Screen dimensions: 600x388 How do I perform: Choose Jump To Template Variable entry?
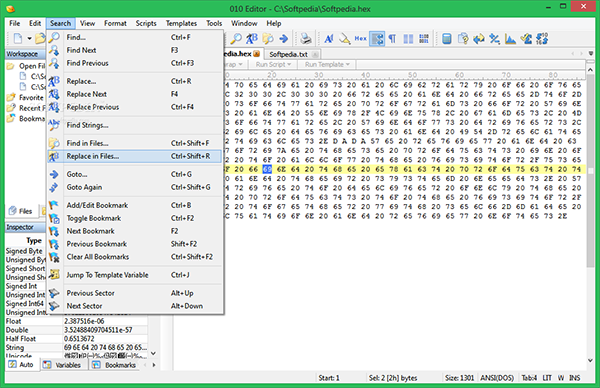point(134,275)
